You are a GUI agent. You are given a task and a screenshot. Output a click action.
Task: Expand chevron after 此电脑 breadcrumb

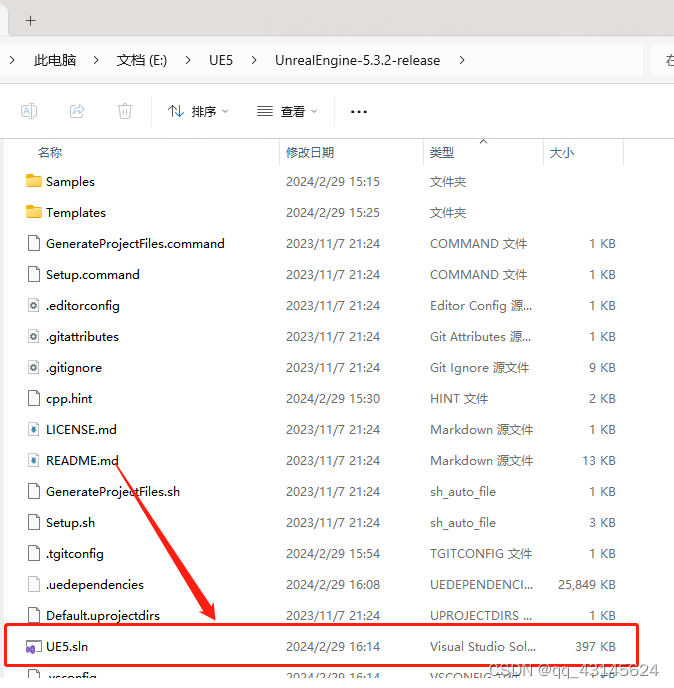[x=96, y=60]
